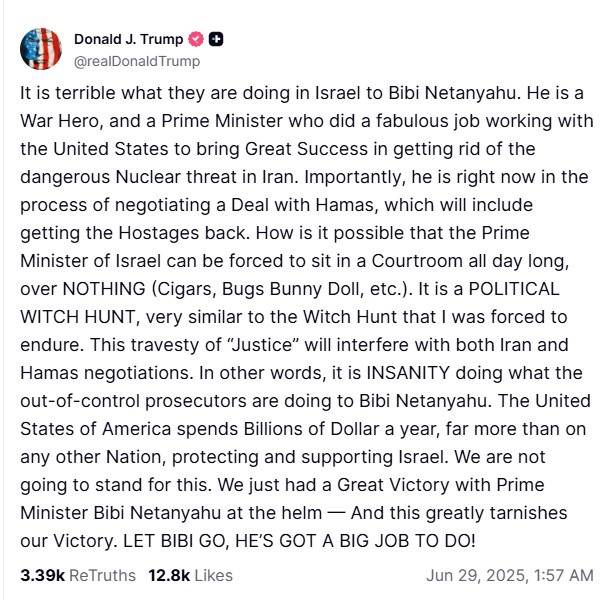
Task: View the 3.39k ReTruths list
Action: [78, 575]
